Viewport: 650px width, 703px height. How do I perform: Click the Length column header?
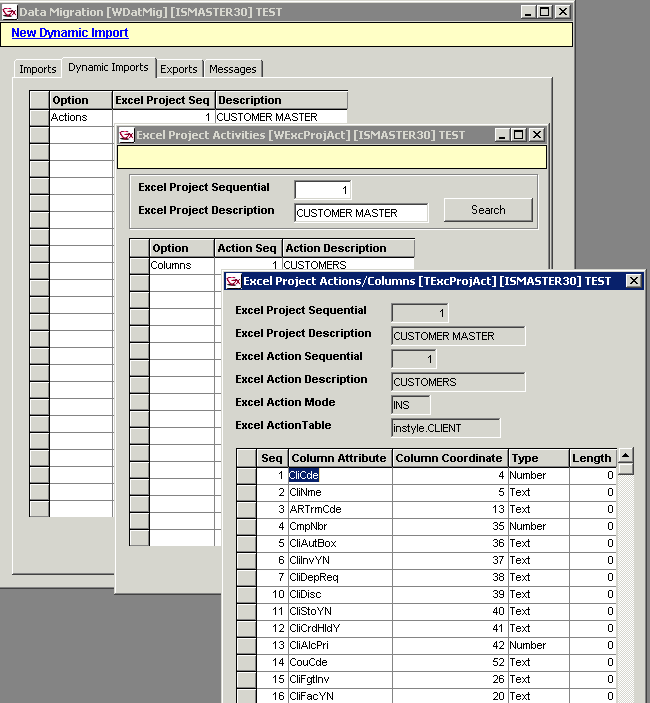593,458
